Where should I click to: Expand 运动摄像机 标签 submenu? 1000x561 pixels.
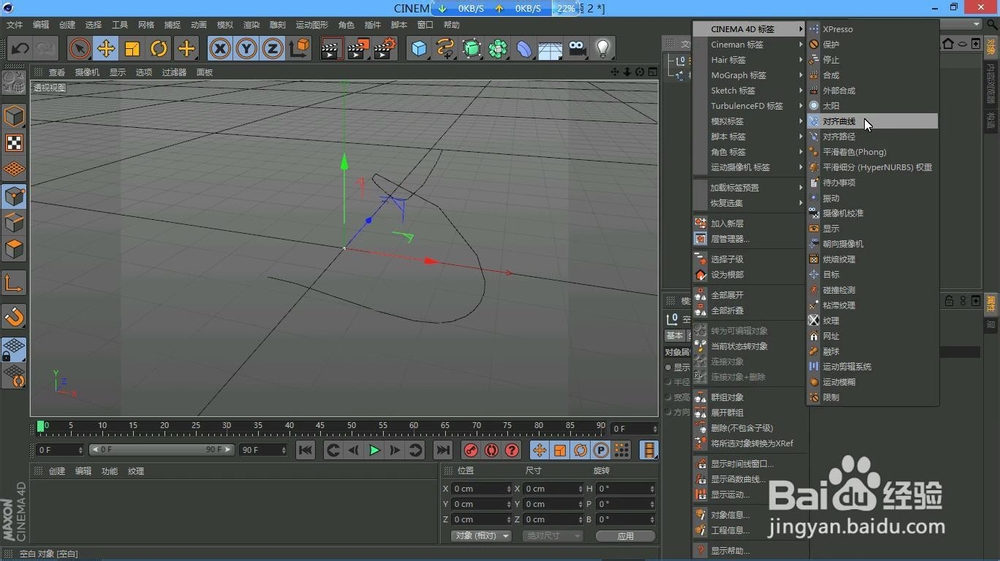[749, 167]
